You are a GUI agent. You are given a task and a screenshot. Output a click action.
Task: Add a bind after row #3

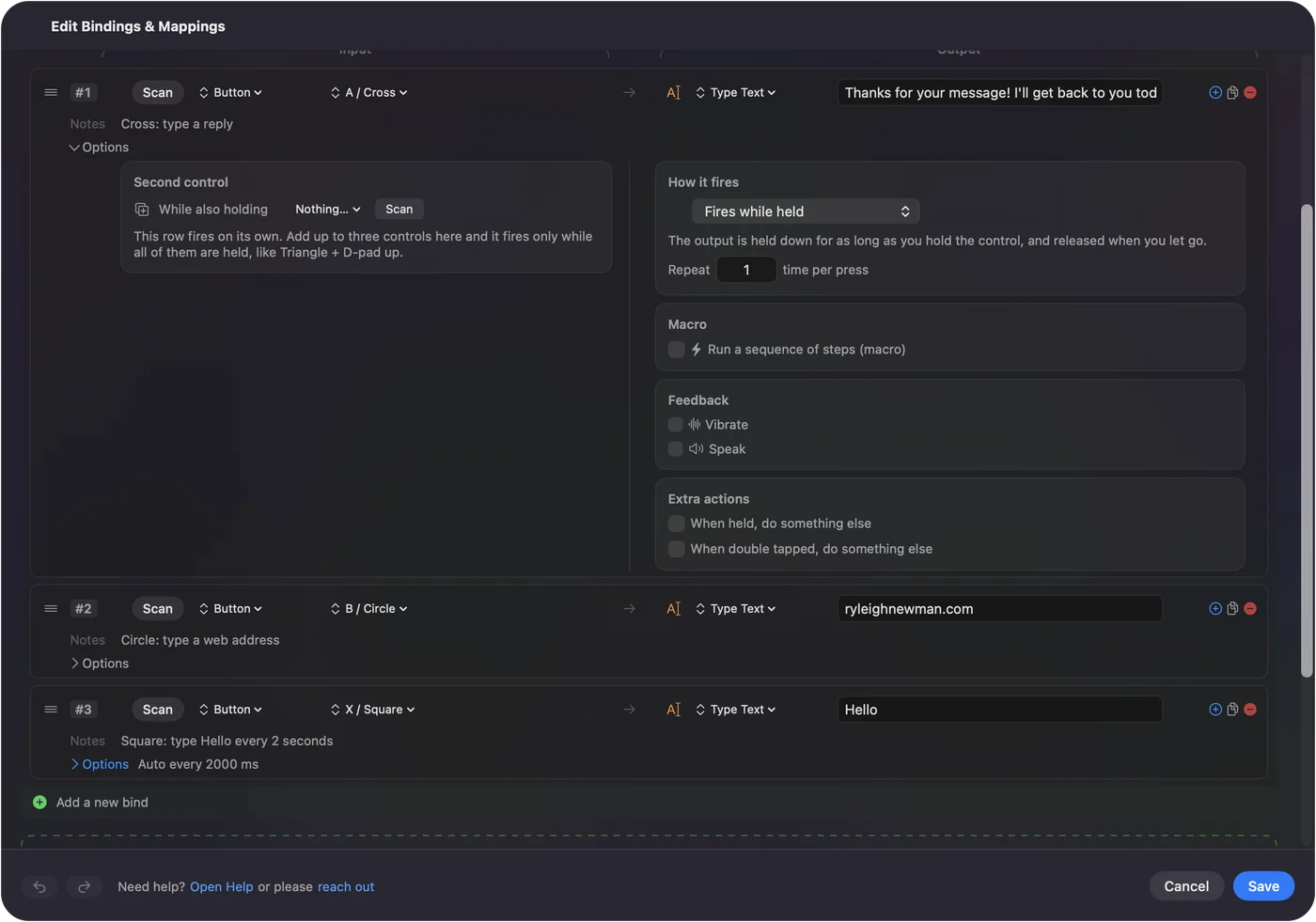click(x=1215, y=709)
